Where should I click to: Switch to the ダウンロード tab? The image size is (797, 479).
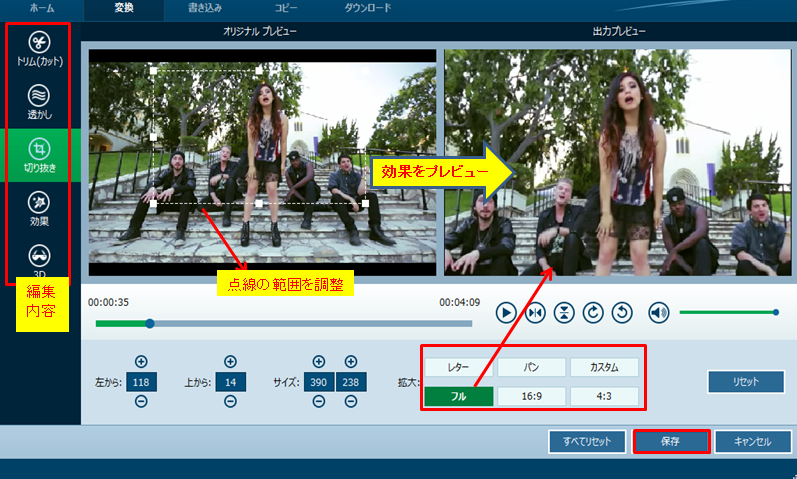click(368, 8)
